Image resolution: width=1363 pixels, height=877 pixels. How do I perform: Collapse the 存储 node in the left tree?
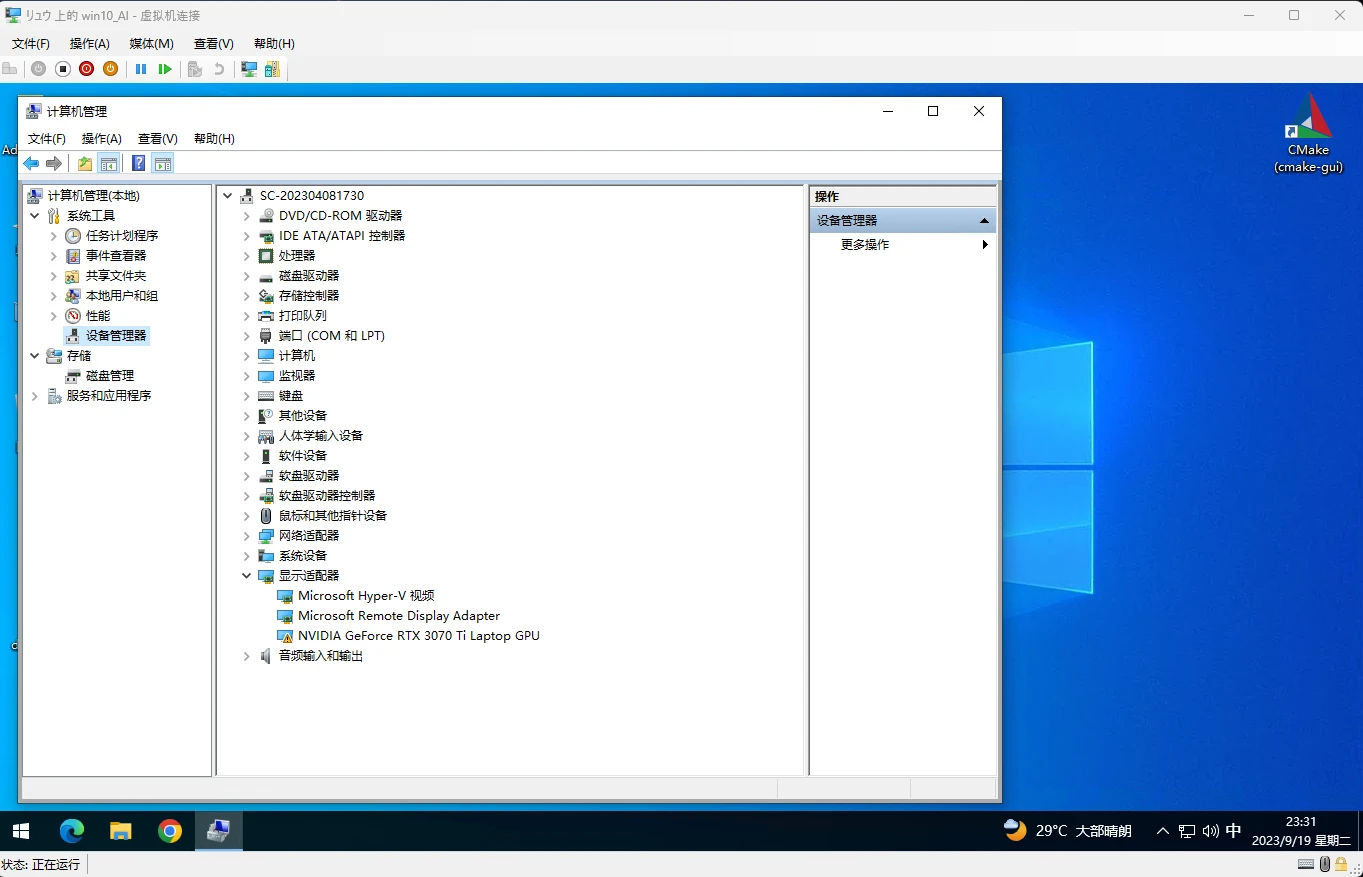click(35, 356)
